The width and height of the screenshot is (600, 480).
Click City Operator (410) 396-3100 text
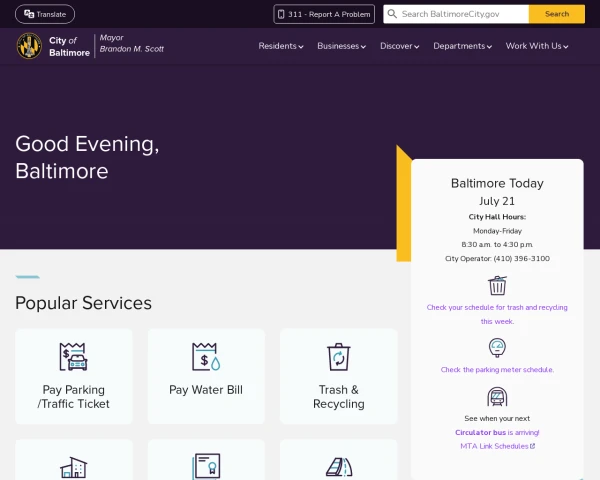(497, 259)
